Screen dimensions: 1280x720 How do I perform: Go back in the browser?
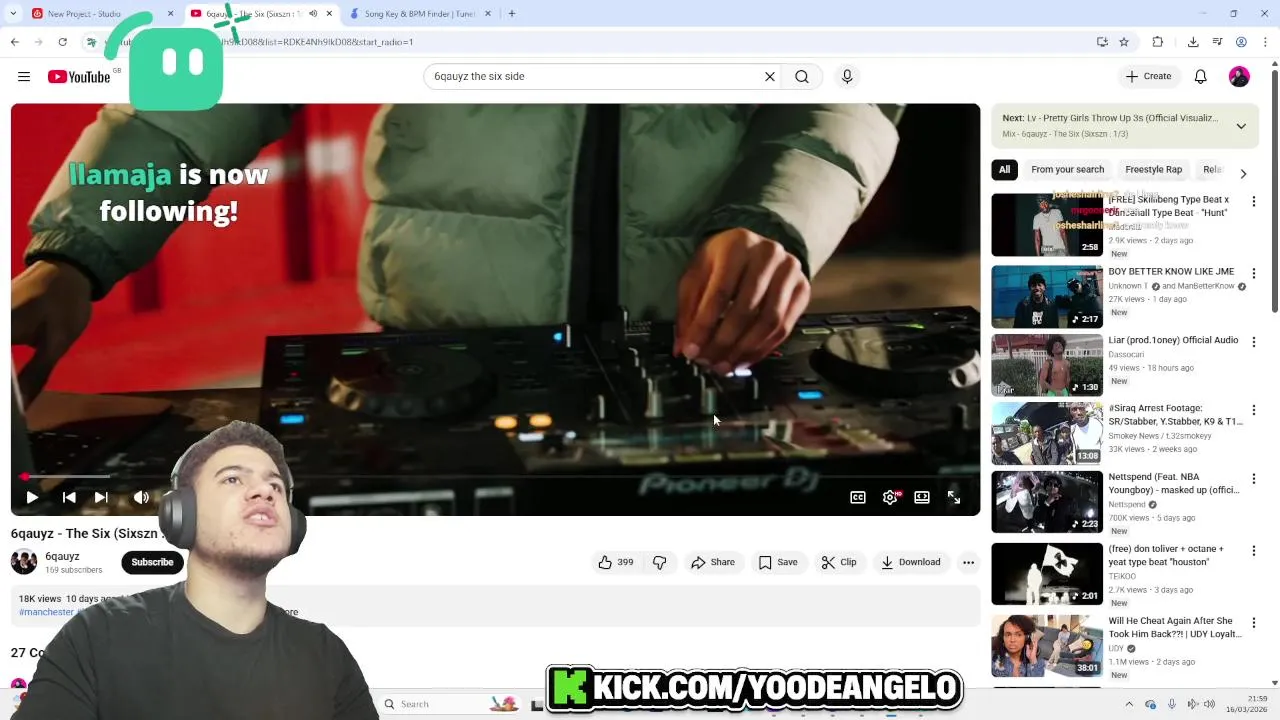pyautogui.click(x=15, y=42)
